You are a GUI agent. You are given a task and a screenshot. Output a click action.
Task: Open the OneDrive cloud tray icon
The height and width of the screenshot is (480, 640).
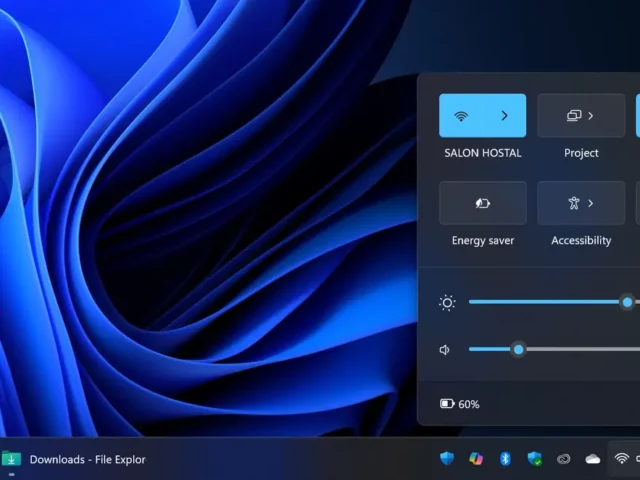(x=593, y=459)
